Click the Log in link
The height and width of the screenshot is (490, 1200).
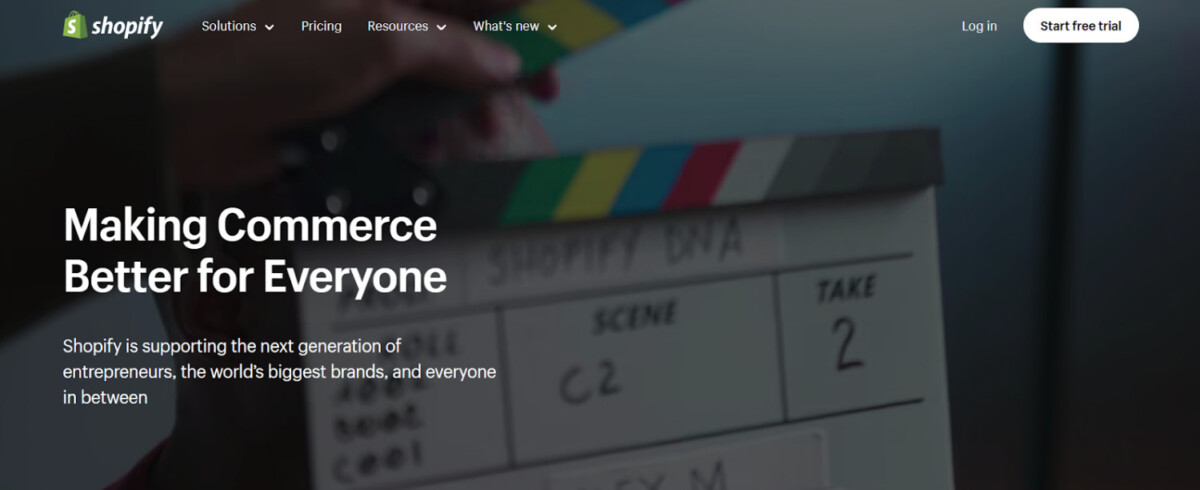[x=979, y=26]
